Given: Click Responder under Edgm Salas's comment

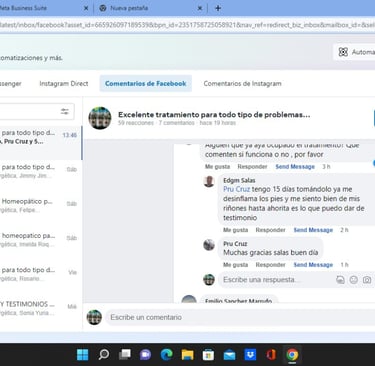Looking at the screenshot, I should 270,230.
